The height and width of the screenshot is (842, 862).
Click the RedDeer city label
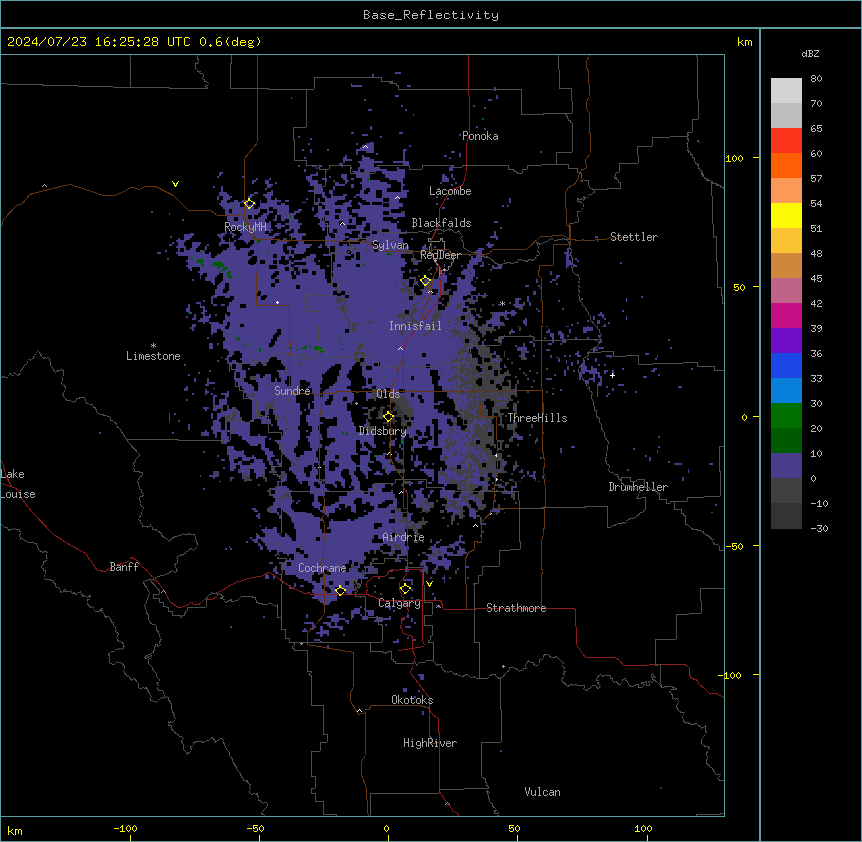(440, 255)
